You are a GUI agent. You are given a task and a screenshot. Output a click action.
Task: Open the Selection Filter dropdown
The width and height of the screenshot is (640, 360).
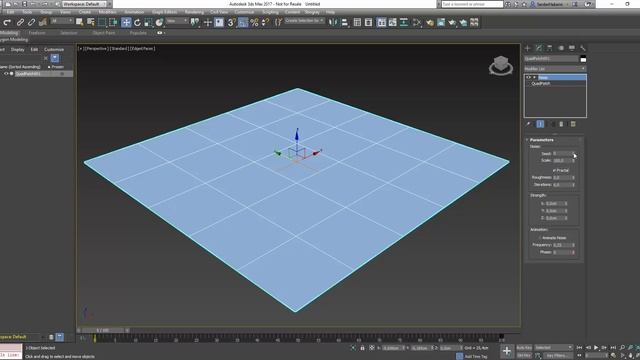click(x=62, y=21)
